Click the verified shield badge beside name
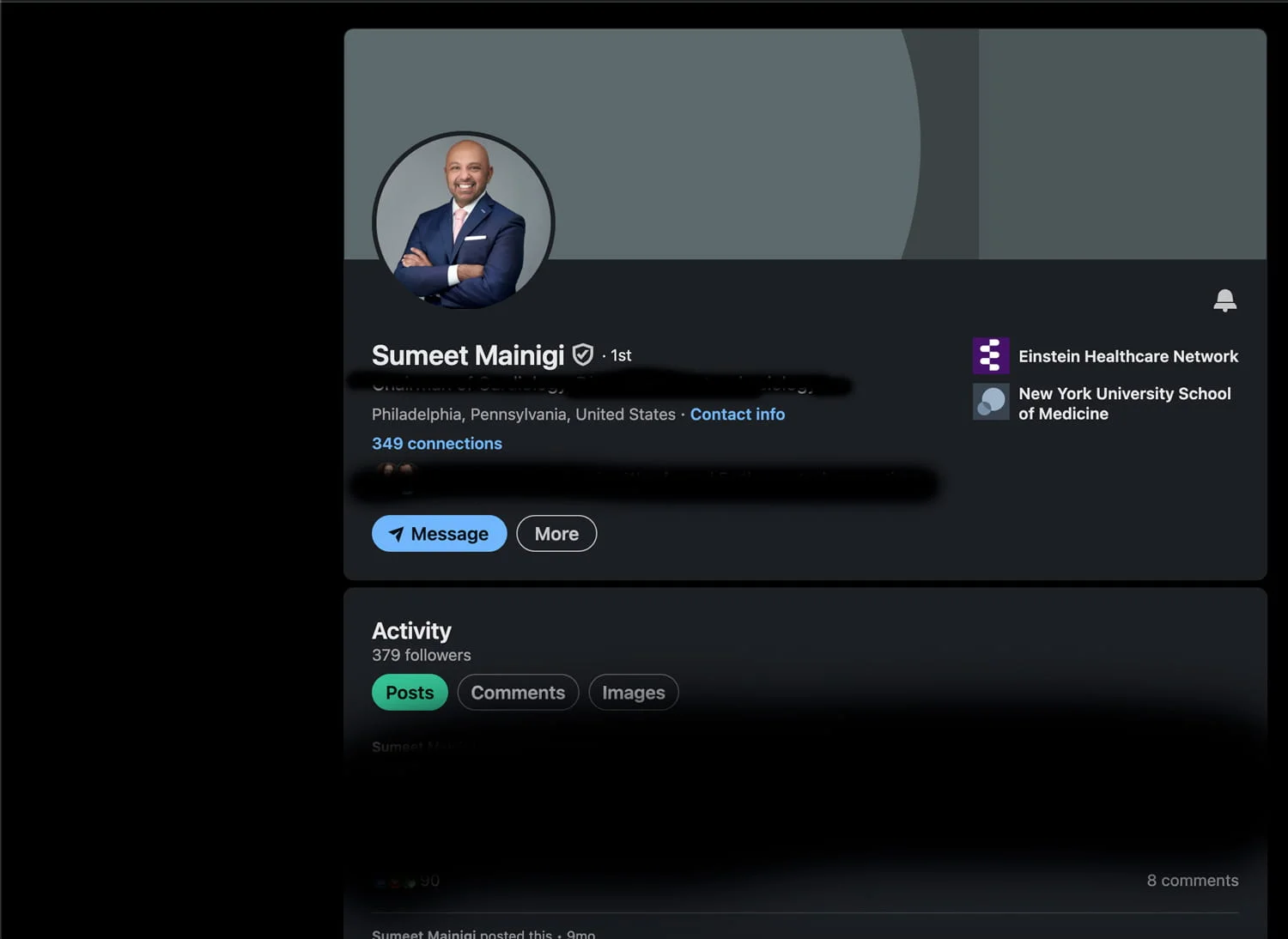The image size is (1288, 939). tap(583, 354)
